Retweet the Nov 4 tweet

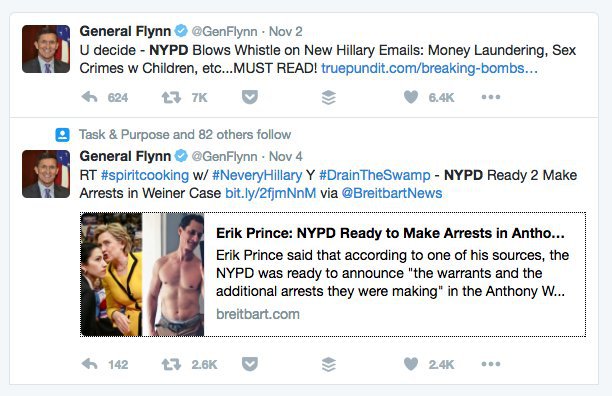click(171, 364)
